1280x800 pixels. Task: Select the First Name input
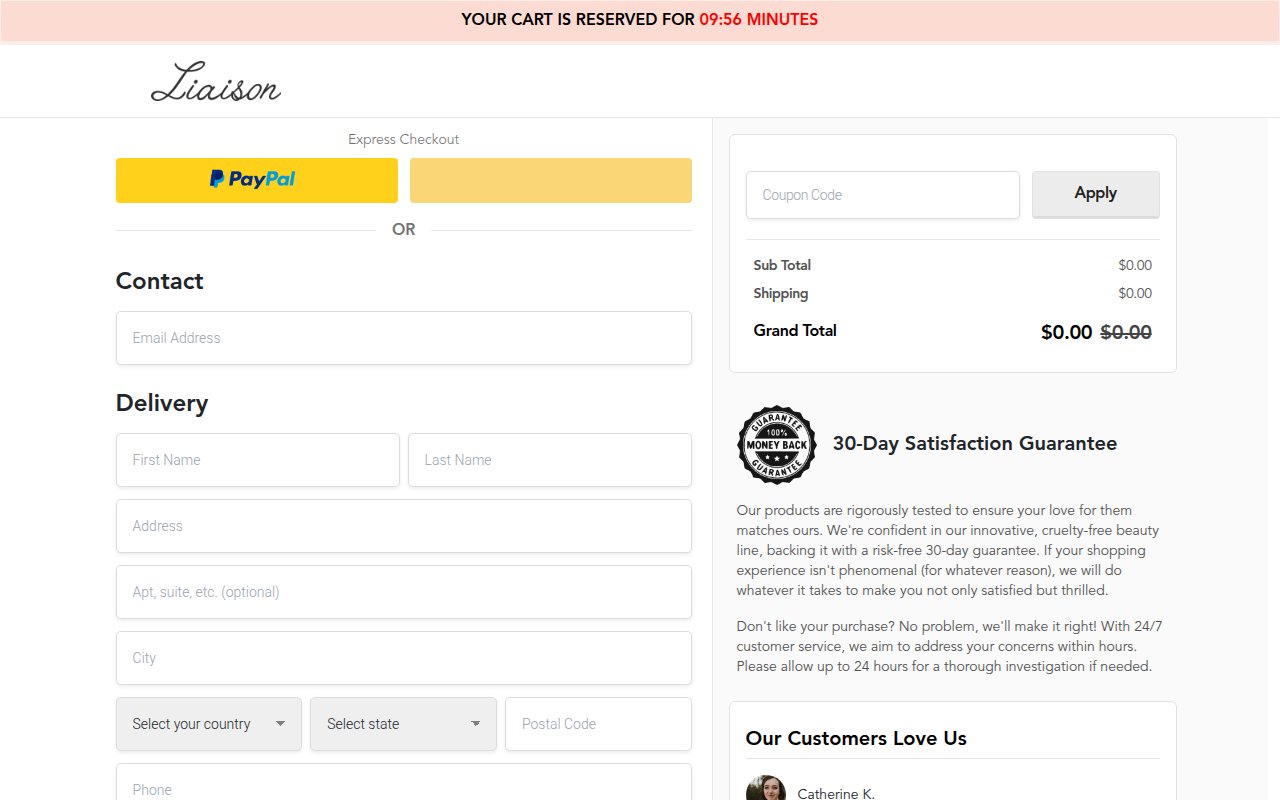coord(258,460)
